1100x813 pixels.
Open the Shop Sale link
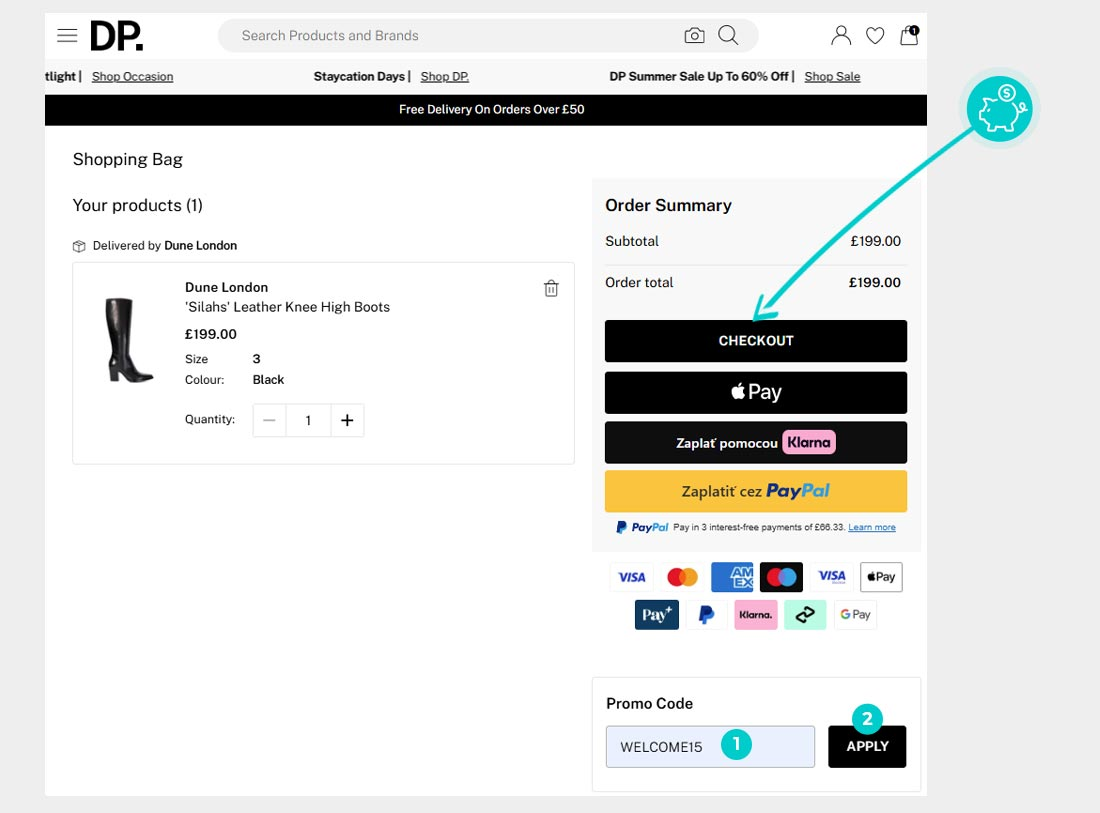click(832, 76)
